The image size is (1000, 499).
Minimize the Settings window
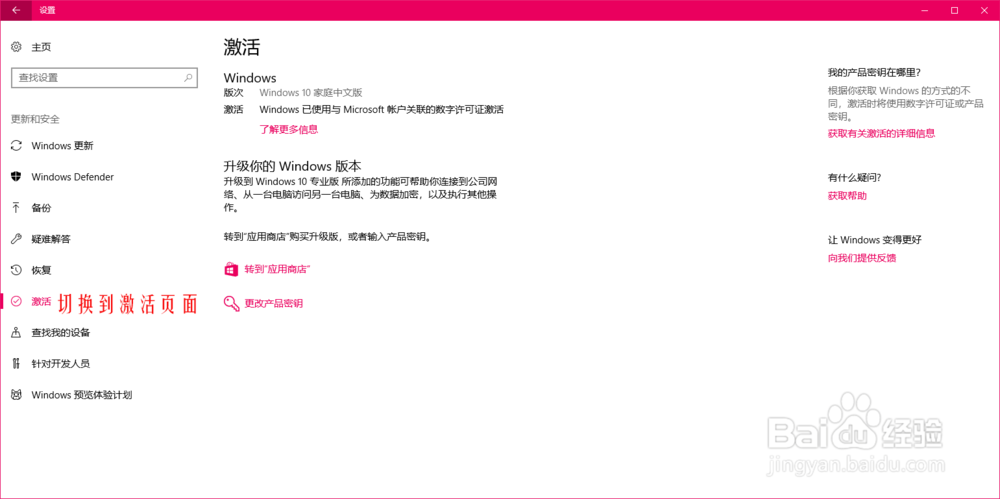925,10
